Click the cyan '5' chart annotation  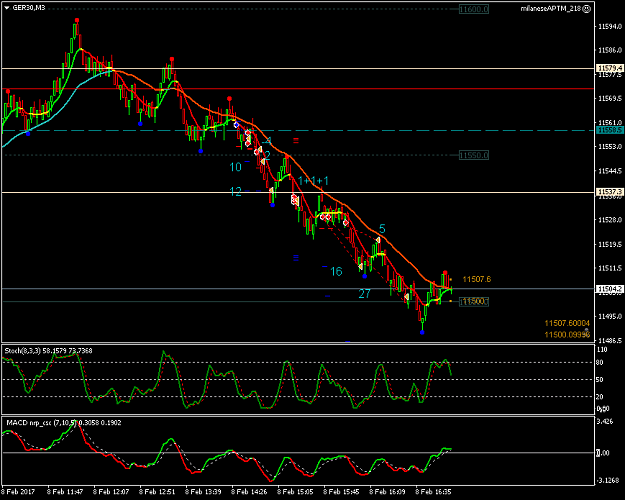tap(382, 229)
